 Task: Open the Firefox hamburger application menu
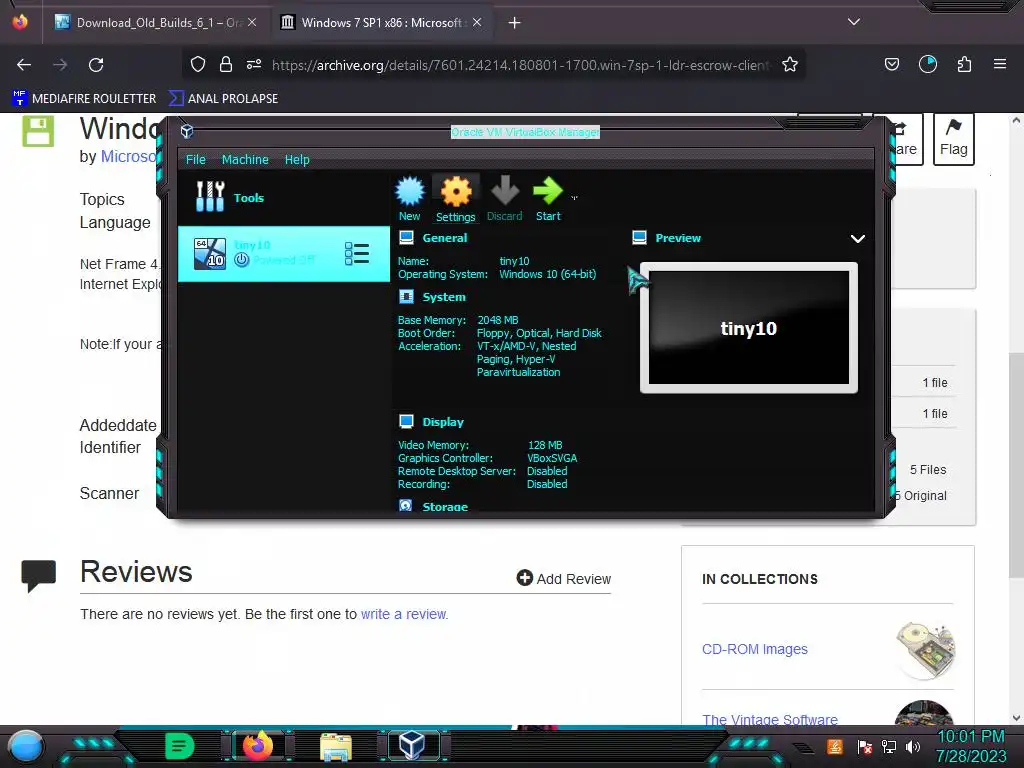pos(1000,64)
